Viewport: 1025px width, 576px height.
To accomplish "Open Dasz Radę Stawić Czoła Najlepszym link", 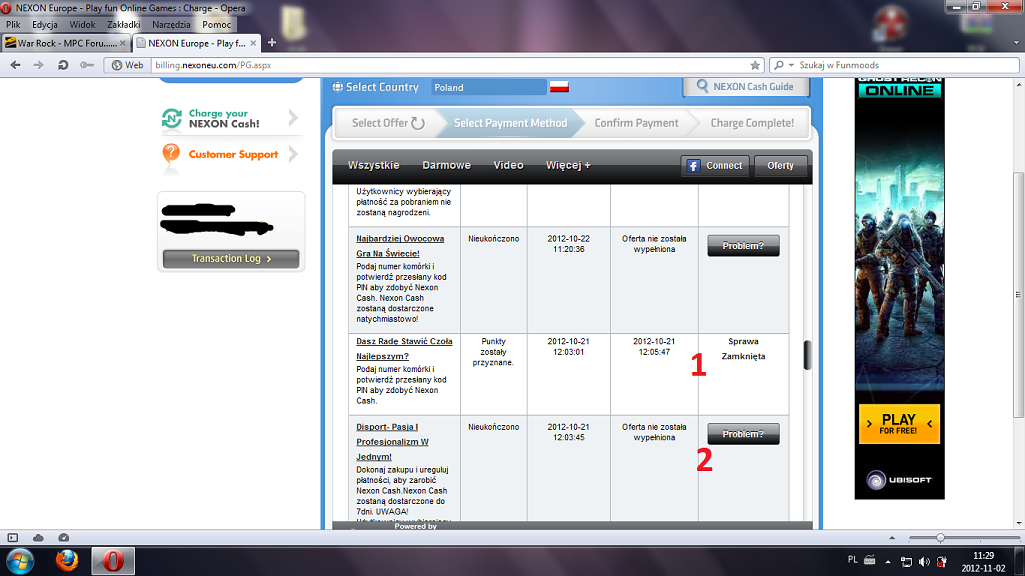I will [x=404, y=348].
